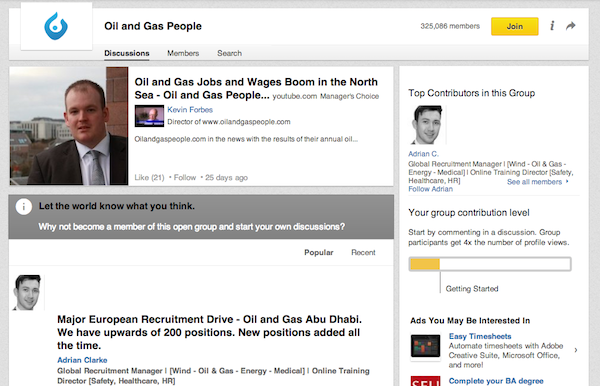The width and height of the screenshot is (600, 386).
Task: Click Director of www.oilandgaspeople.com text
Action: pos(229,122)
